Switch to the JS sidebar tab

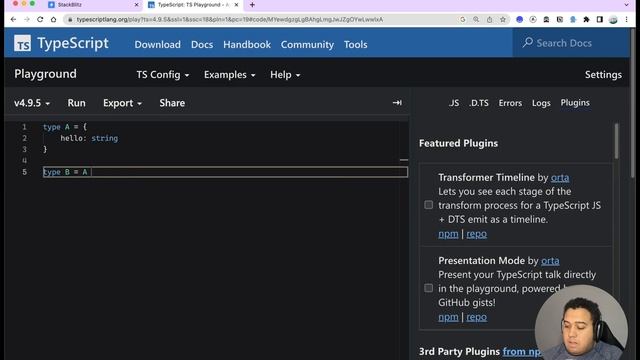(x=453, y=103)
